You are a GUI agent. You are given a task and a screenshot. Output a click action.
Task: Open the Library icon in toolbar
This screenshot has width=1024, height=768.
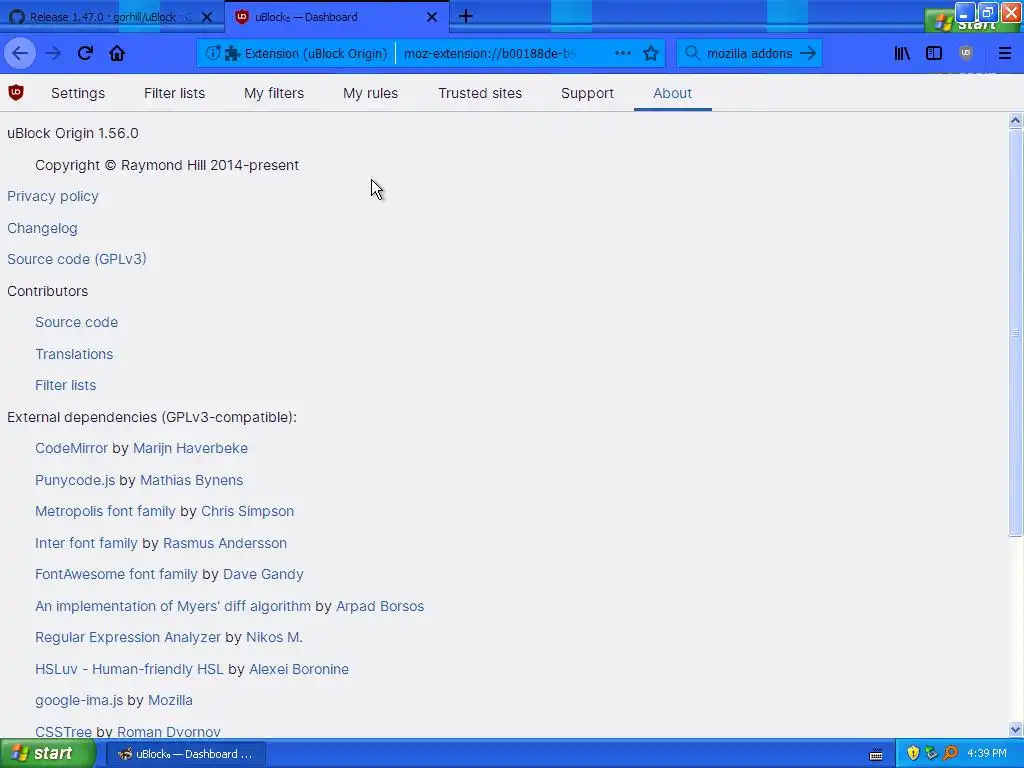pyautogui.click(x=902, y=53)
